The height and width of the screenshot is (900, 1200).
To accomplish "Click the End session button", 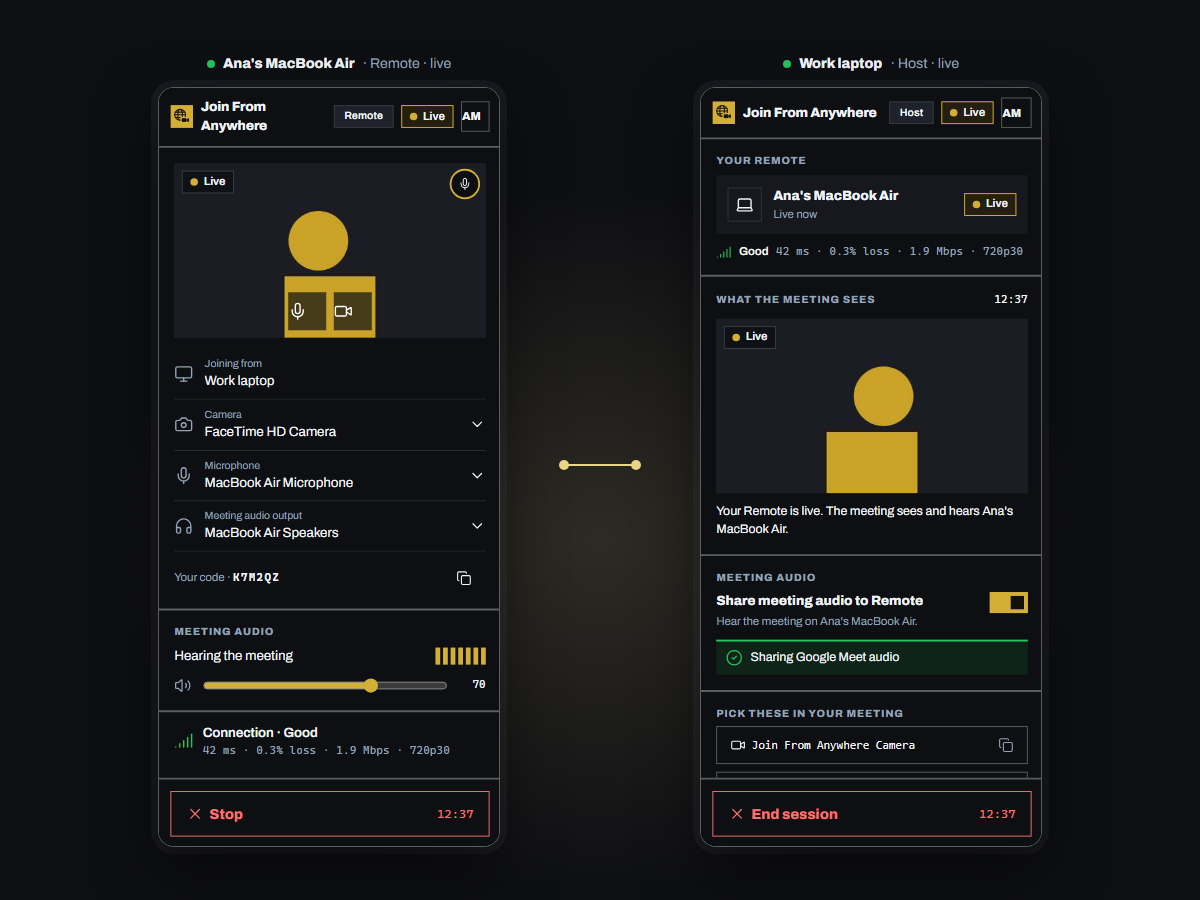I will (x=872, y=814).
